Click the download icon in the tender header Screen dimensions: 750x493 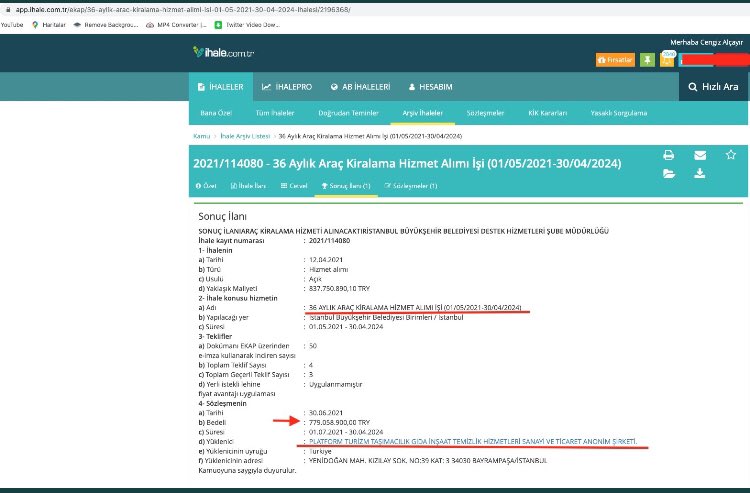coord(699,173)
